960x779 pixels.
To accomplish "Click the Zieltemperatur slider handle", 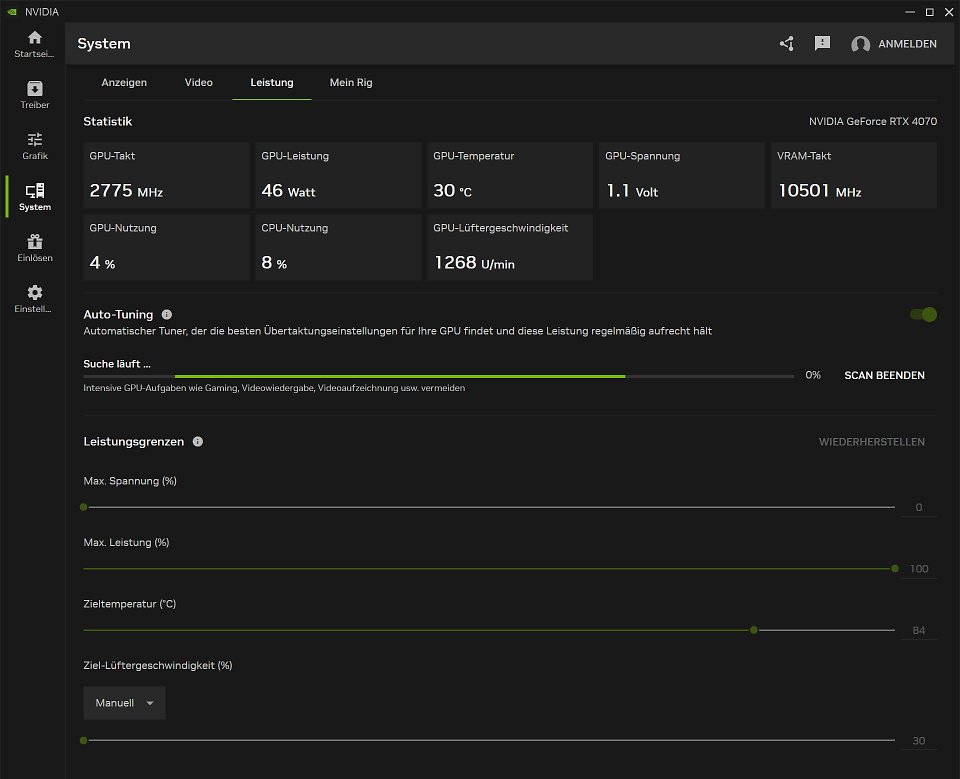I will click(754, 630).
